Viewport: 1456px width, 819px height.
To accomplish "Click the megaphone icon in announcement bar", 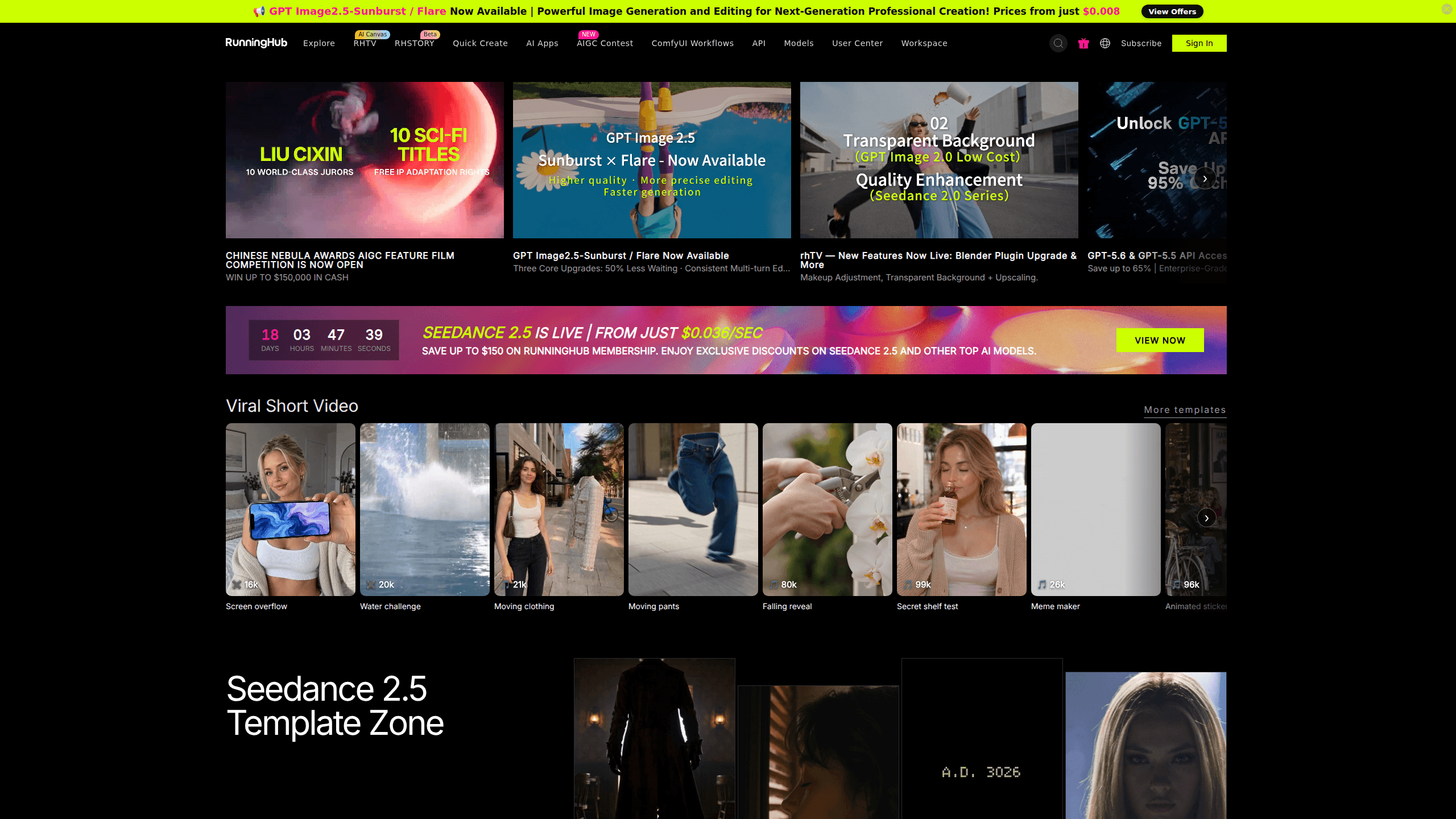I will [259, 11].
